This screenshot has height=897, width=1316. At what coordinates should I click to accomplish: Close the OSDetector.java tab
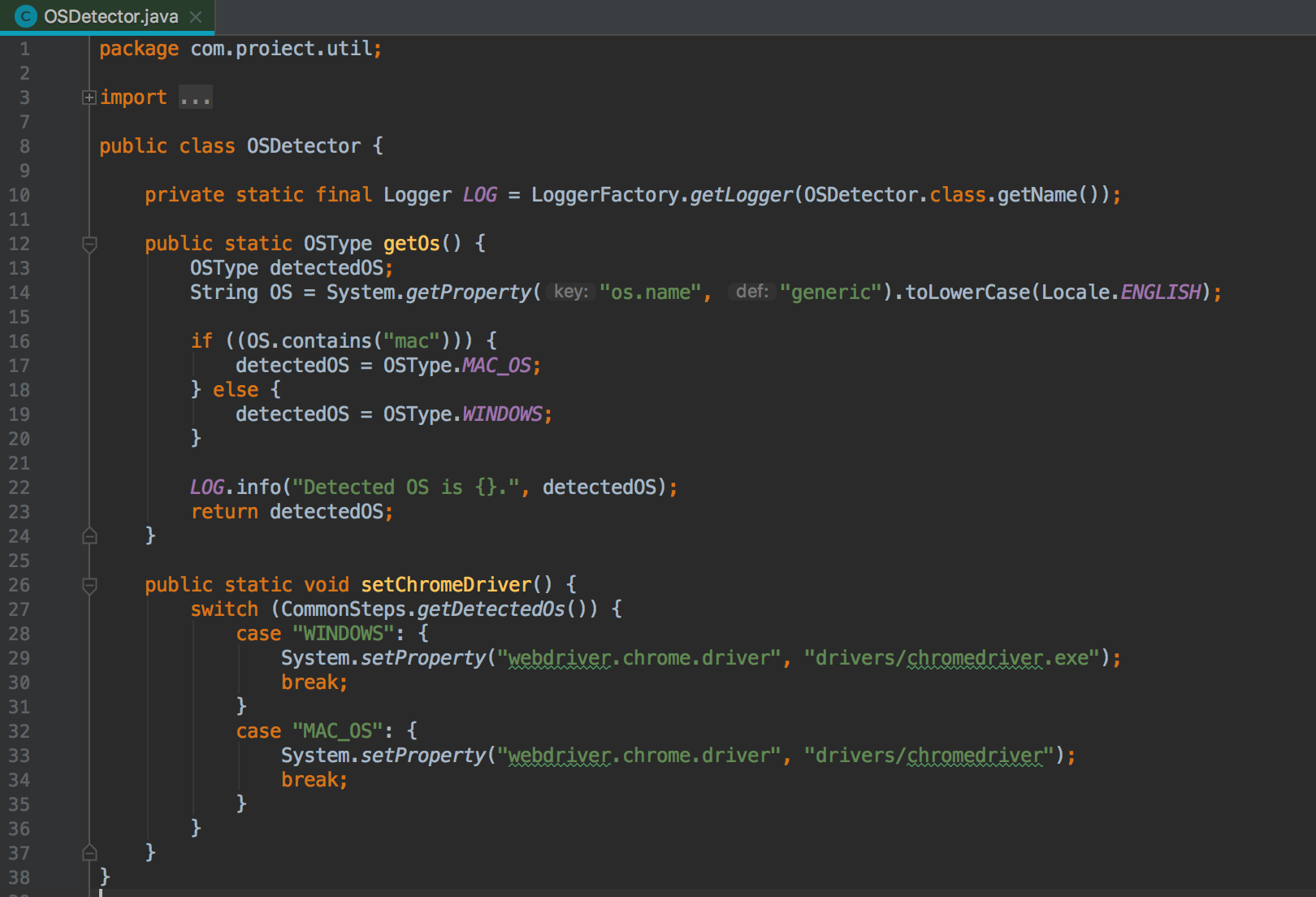195,16
